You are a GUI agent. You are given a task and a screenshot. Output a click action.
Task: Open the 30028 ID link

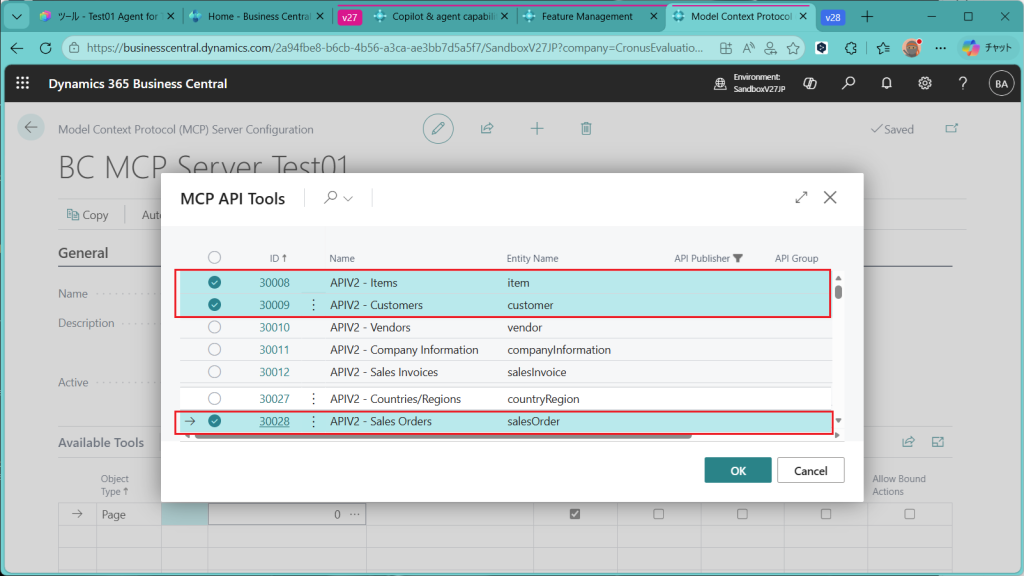[x=274, y=422]
